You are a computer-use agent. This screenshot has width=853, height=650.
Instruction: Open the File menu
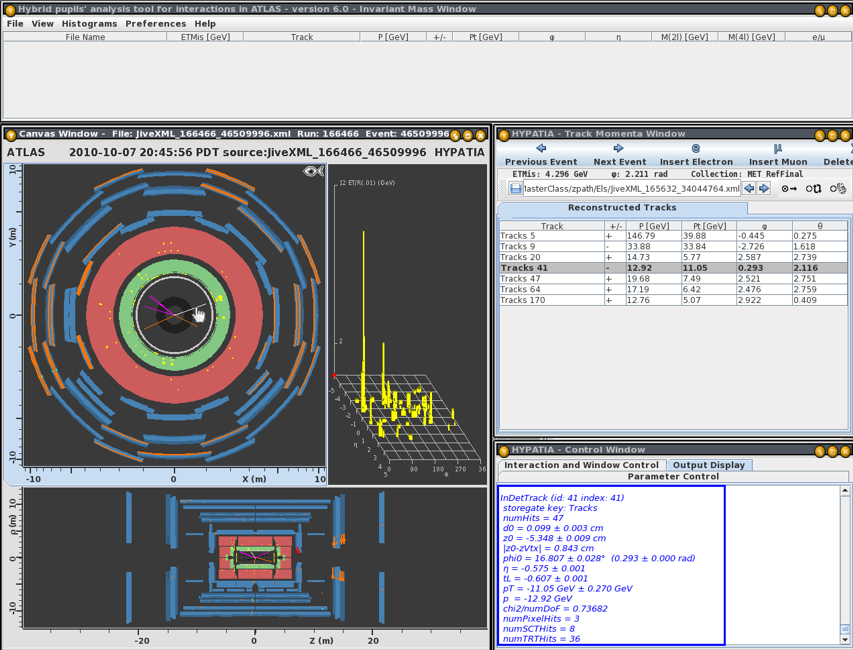[15, 23]
